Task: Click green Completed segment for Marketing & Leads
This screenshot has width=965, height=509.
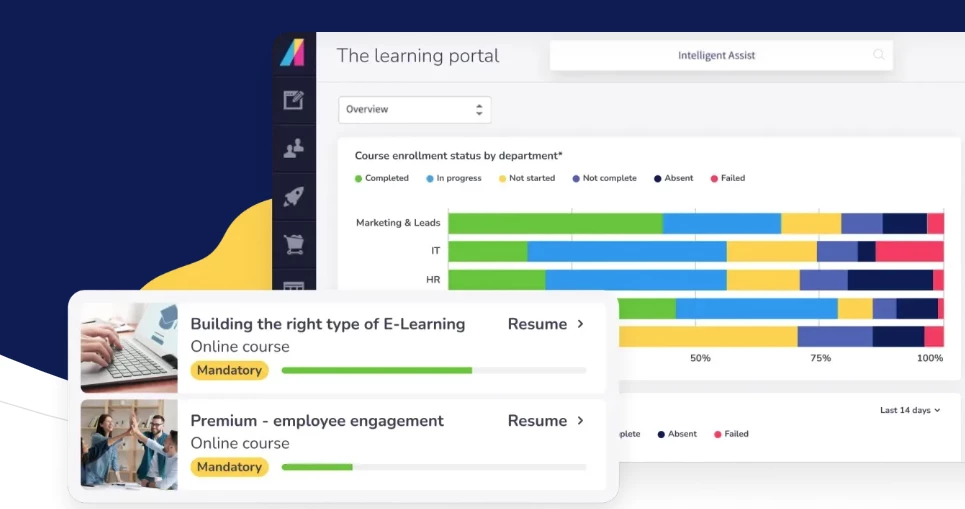Action: pos(556,223)
